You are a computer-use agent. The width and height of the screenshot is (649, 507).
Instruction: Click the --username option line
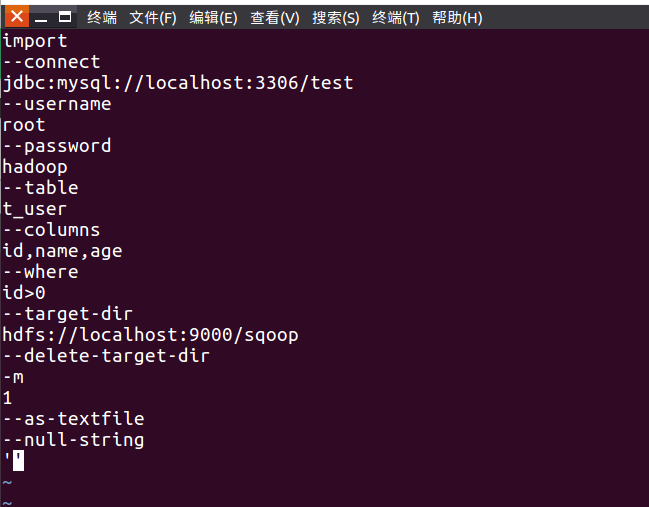pos(57,104)
